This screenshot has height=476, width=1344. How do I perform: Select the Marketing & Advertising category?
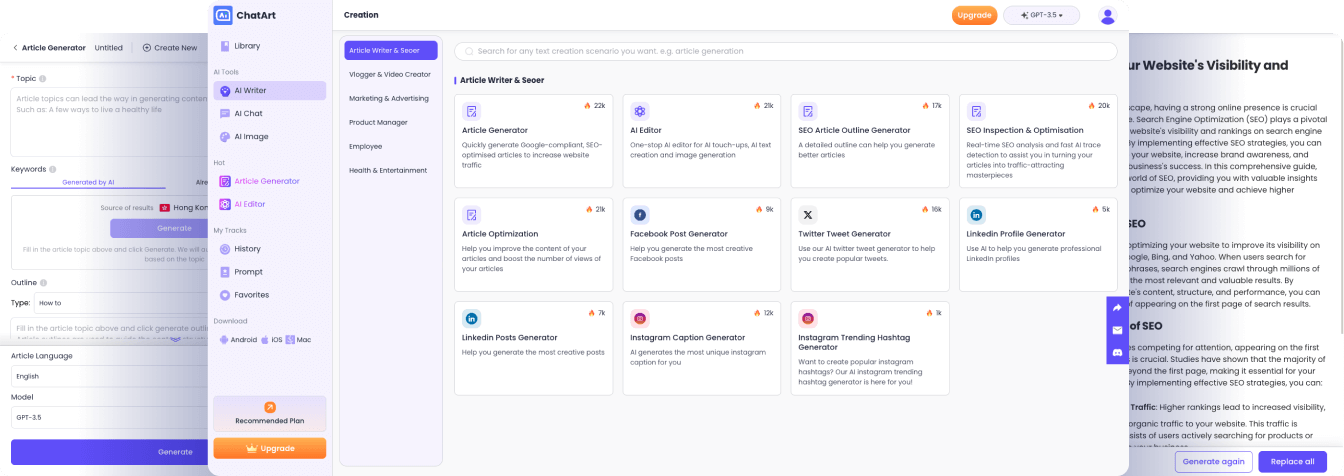point(390,98)
